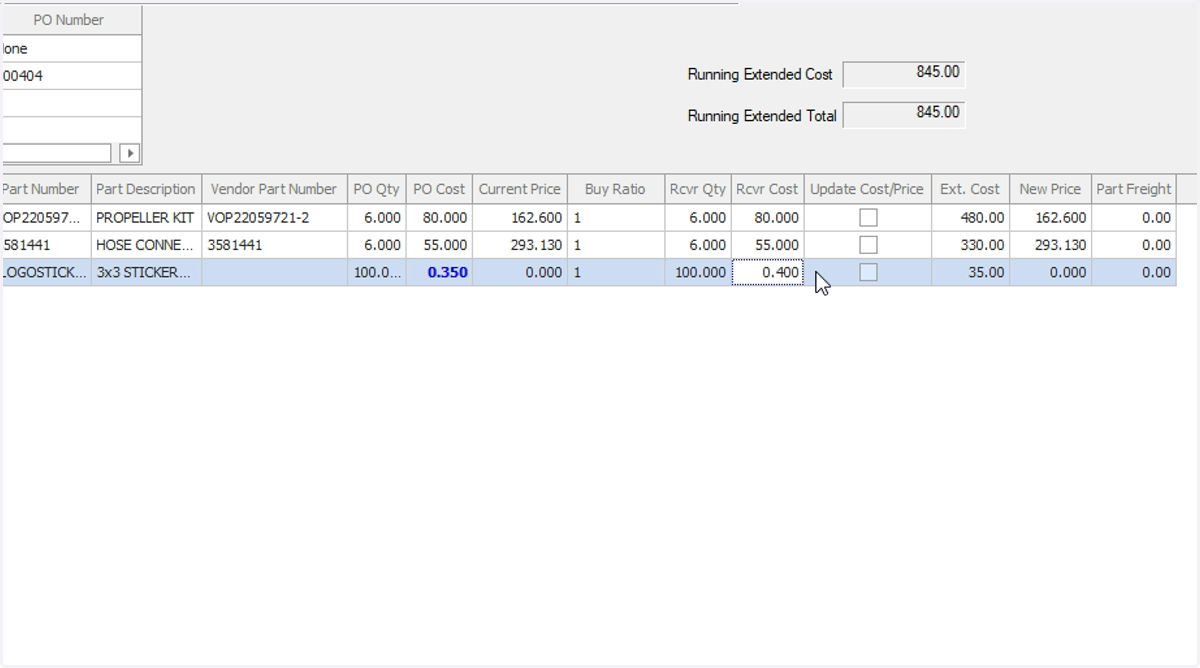Screen dimensions: 1200x668
Task: Select the PO Number row 00404
Action: (70, 76)
